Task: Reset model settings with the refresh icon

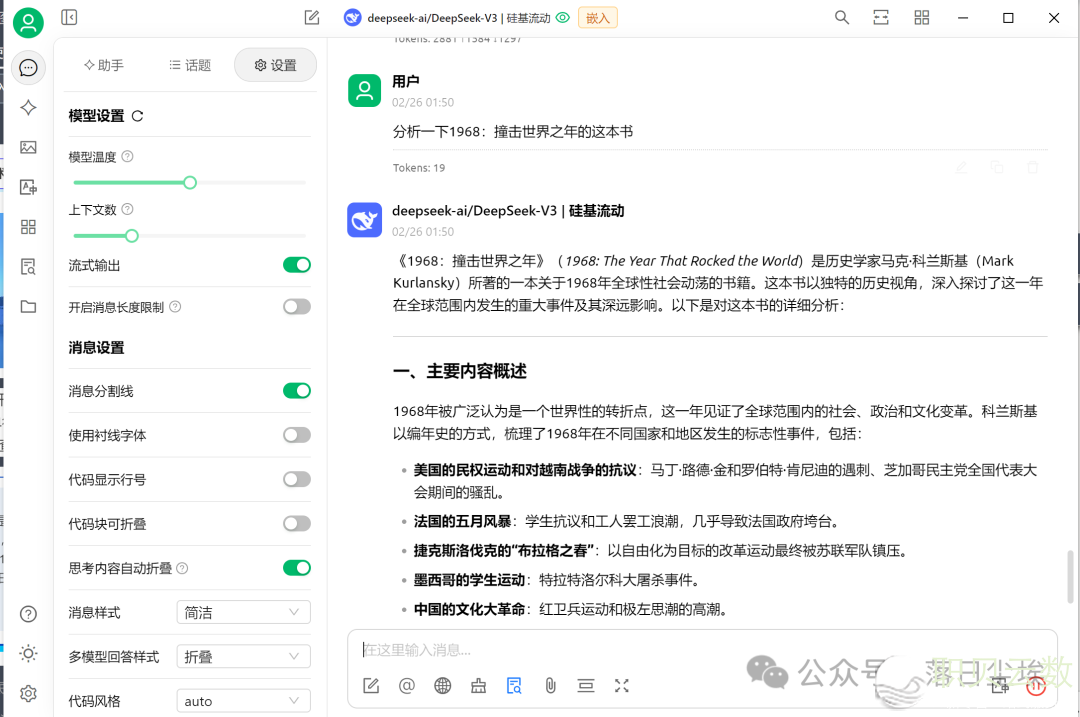Action: 138,116
